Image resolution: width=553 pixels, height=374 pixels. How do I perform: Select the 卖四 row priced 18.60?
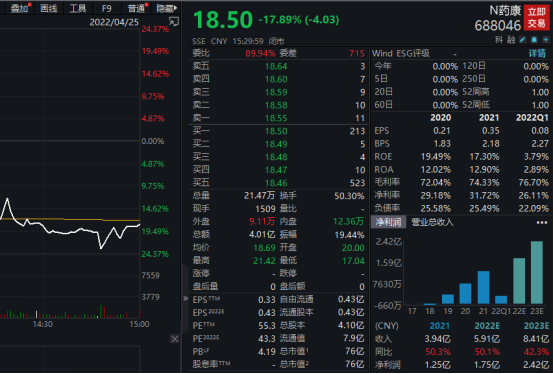pos(279,79)
